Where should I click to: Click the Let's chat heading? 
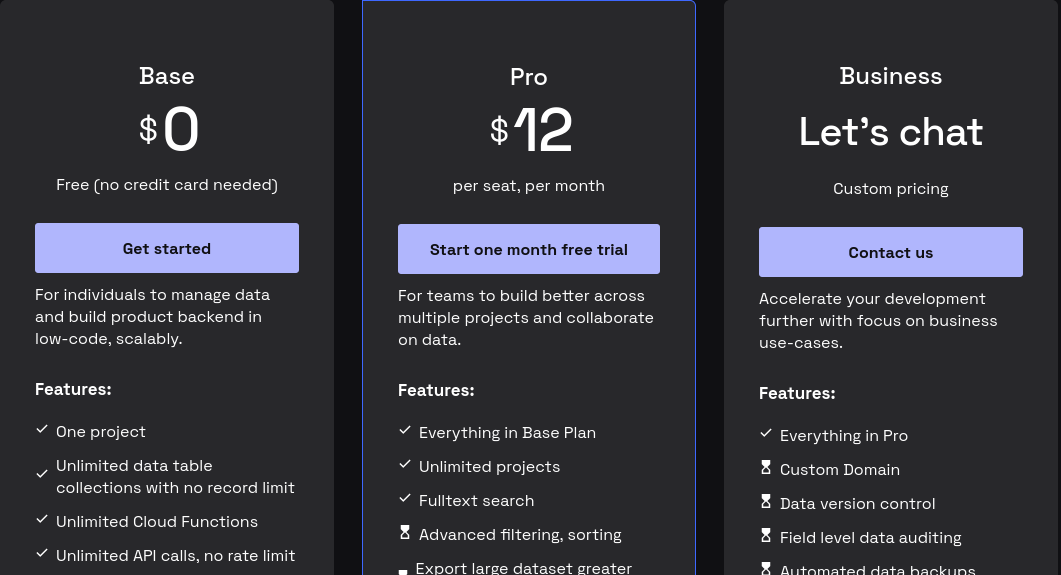tap(890, 132)
